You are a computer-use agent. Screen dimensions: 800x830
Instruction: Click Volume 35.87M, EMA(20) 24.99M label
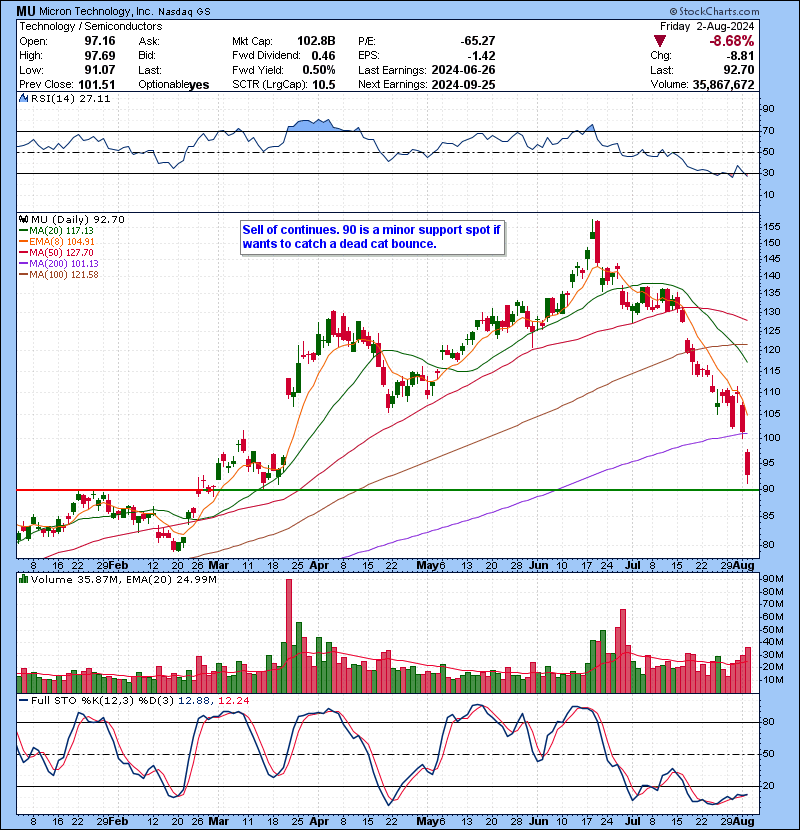[123, 579]
